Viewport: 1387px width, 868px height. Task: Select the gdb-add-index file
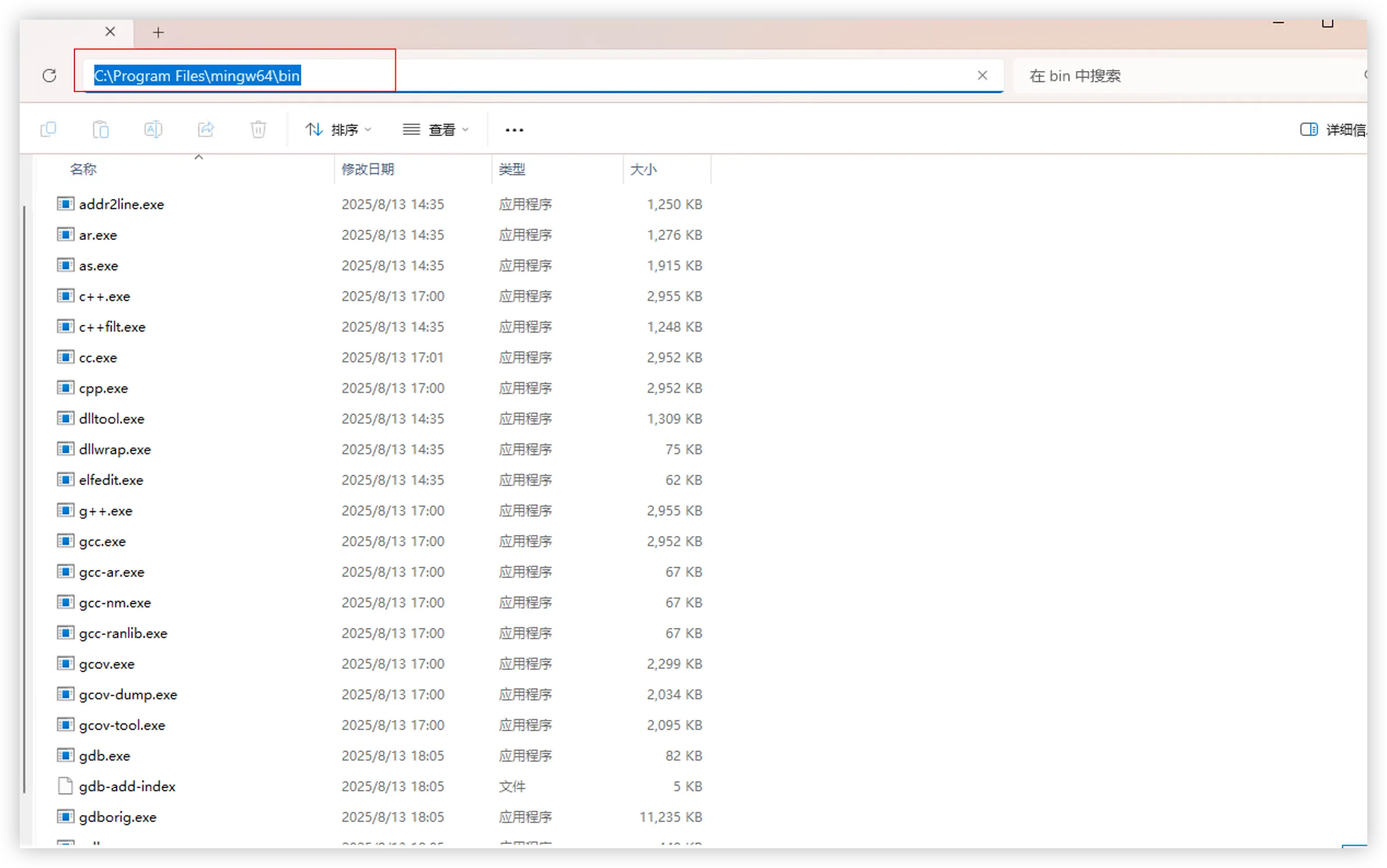pos(128,786)
